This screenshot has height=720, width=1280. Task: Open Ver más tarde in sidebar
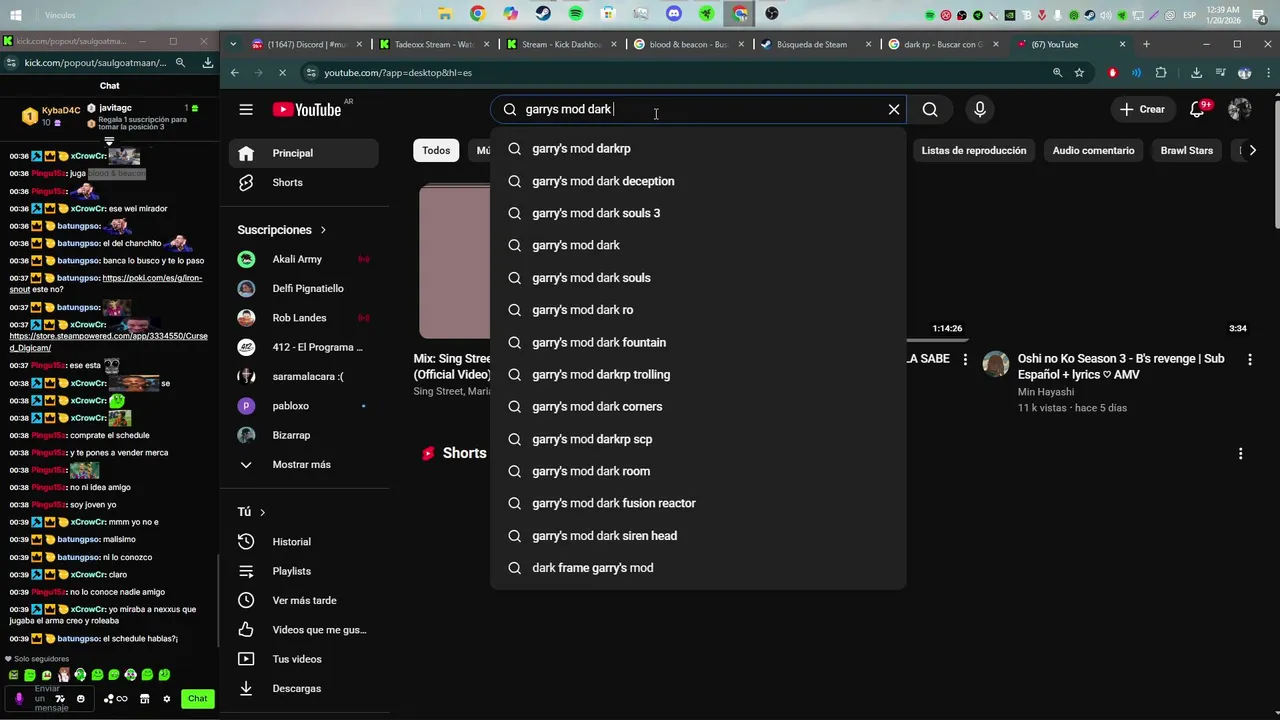click(304, 600)
